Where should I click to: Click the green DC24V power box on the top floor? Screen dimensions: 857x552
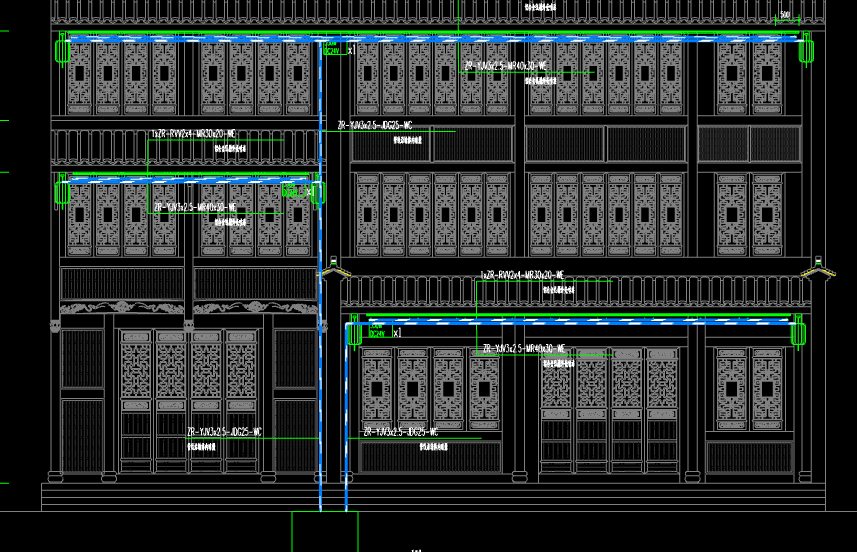coord(334,49)
